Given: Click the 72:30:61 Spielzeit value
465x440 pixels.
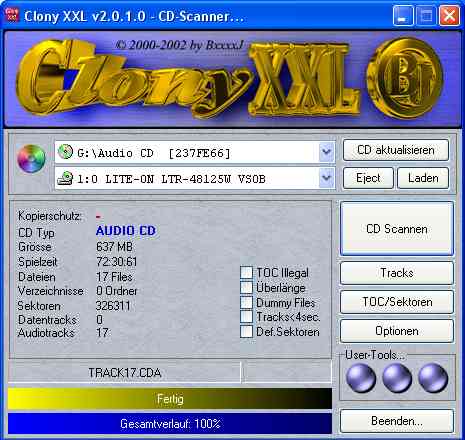Looking at the screenshot, I should pos(116,262).
